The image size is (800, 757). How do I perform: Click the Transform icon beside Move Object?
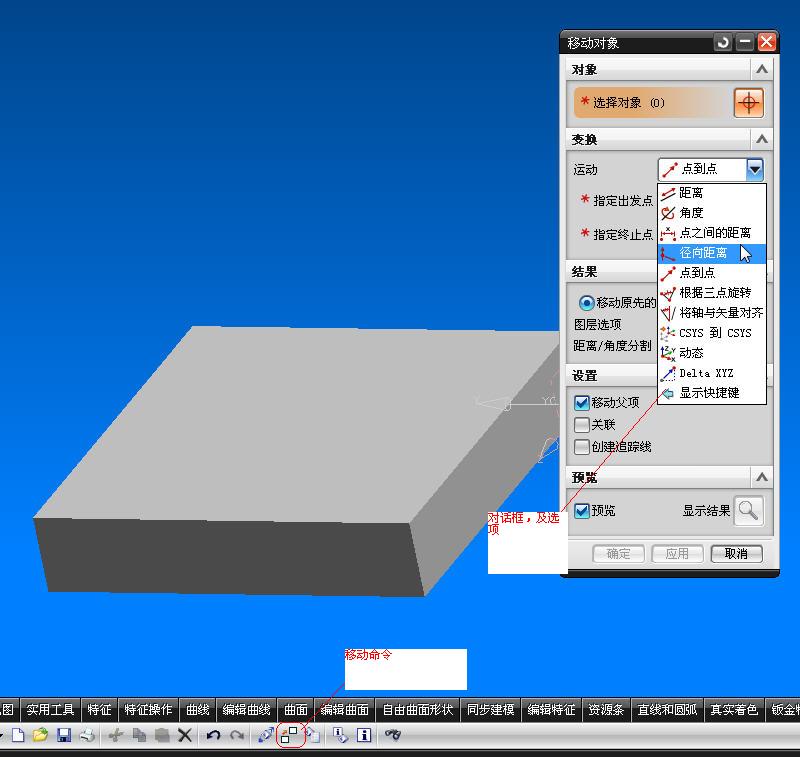pyautogui.click(x=312, y=735)
